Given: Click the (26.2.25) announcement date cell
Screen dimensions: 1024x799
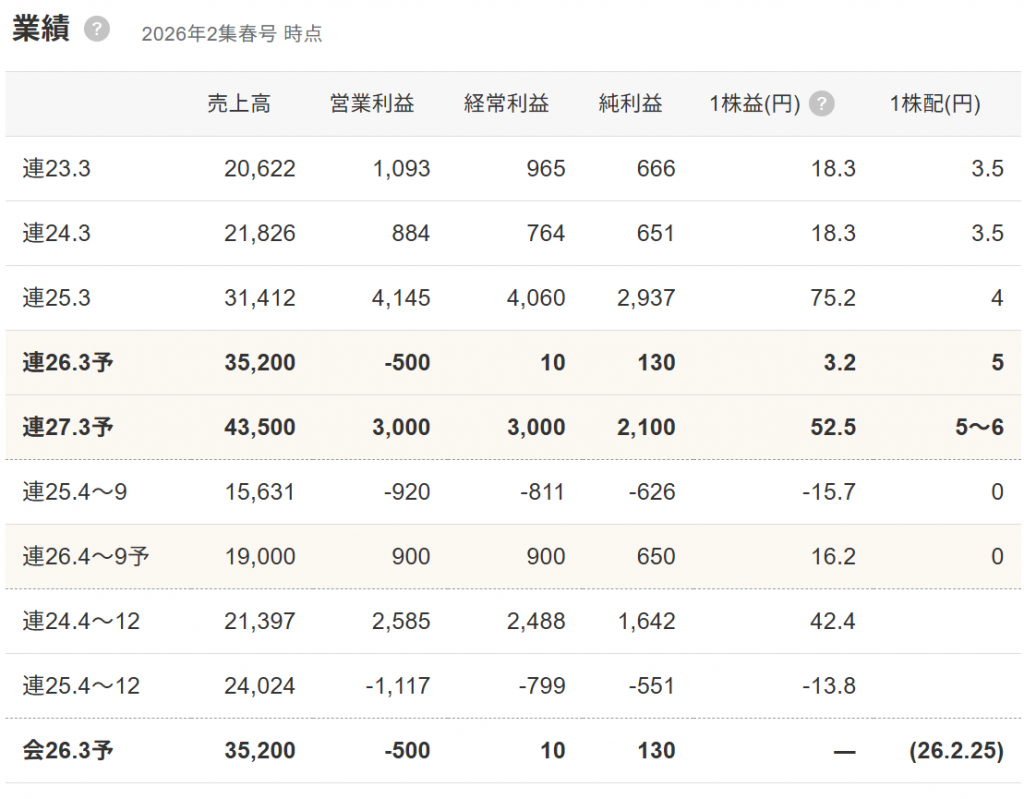Looking at the screenshot, I should click(x=956, y=751).
